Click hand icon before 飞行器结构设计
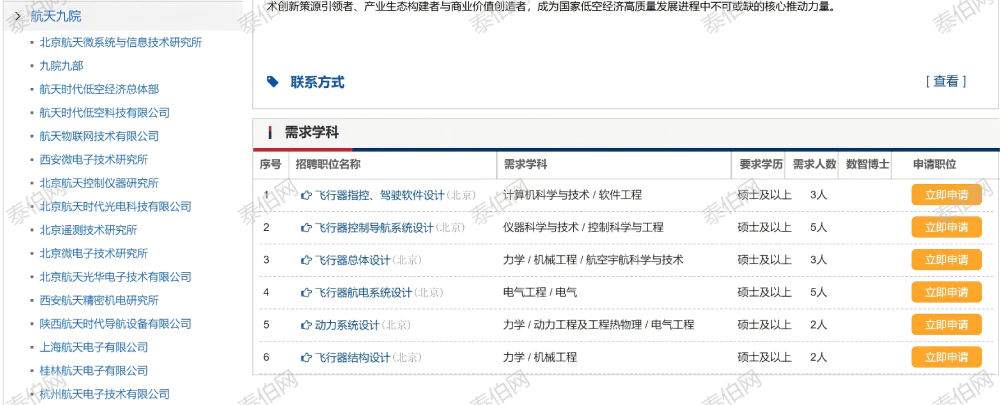 click(306, 358)
